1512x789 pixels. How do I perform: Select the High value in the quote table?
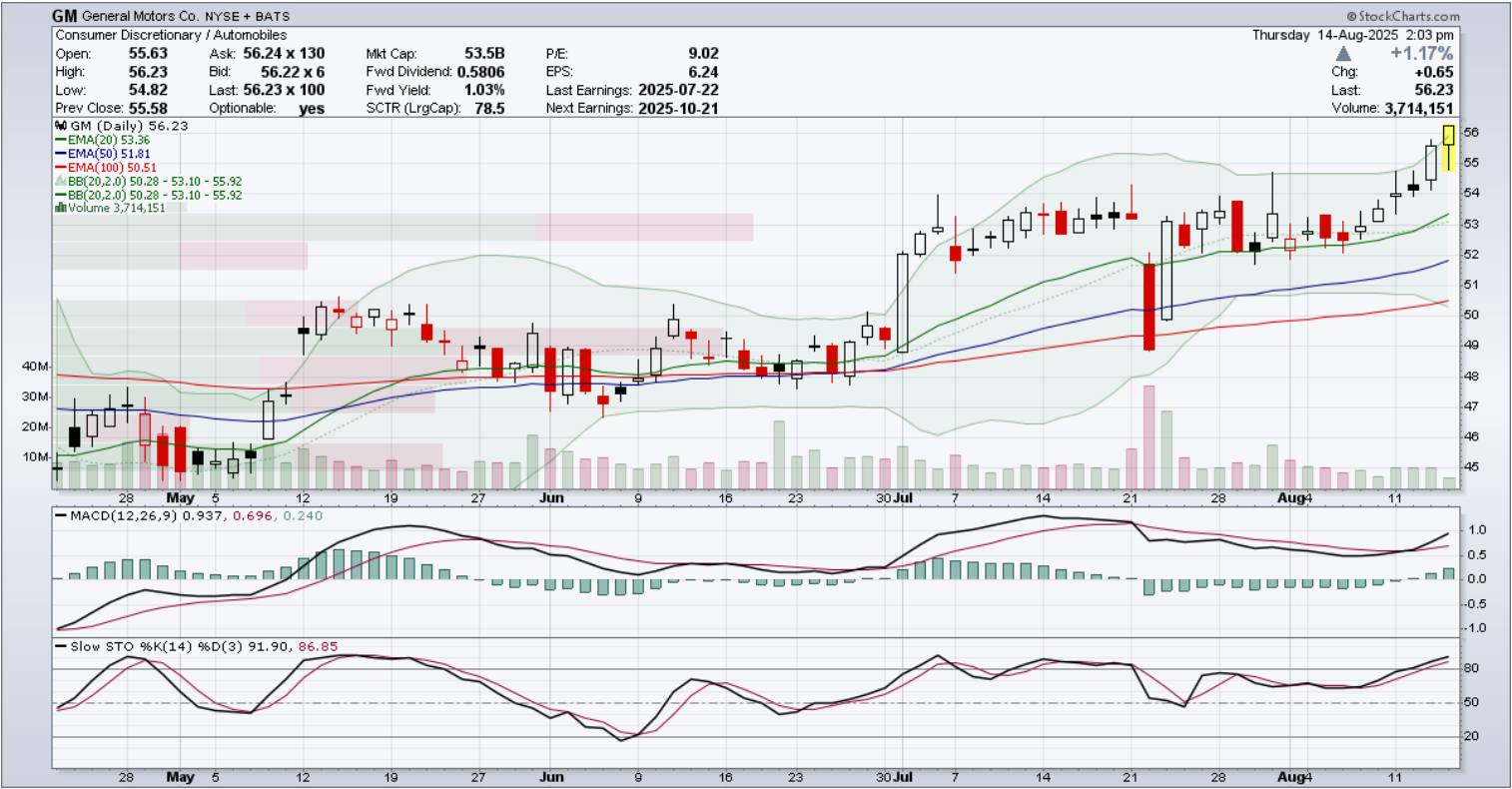tap(147, 72)
